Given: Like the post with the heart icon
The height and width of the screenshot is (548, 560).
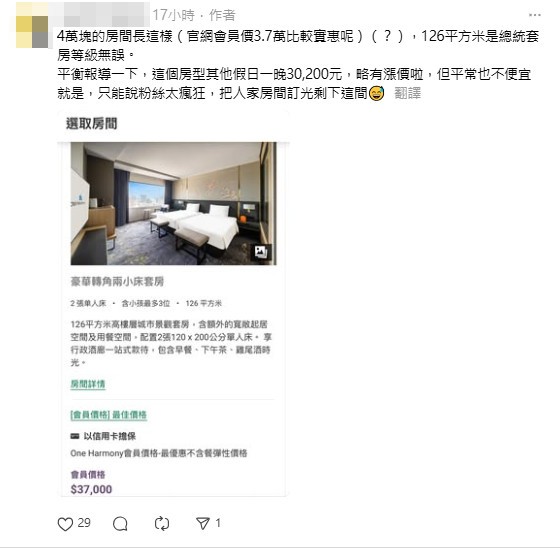Looking at the screenshot, I should pos(65,524).
